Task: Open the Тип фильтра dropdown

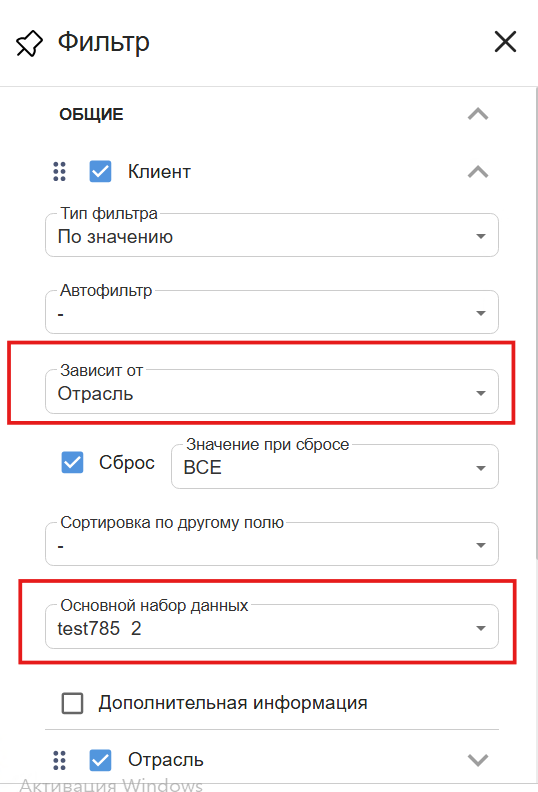Action: click(272, 235)
